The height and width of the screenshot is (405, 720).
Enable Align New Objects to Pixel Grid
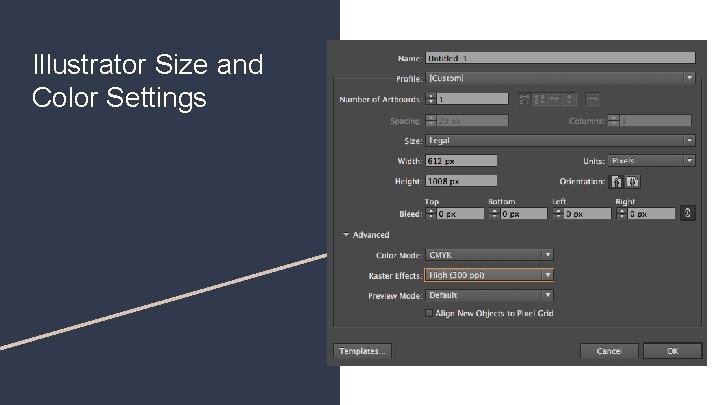(x=429, y=313)
